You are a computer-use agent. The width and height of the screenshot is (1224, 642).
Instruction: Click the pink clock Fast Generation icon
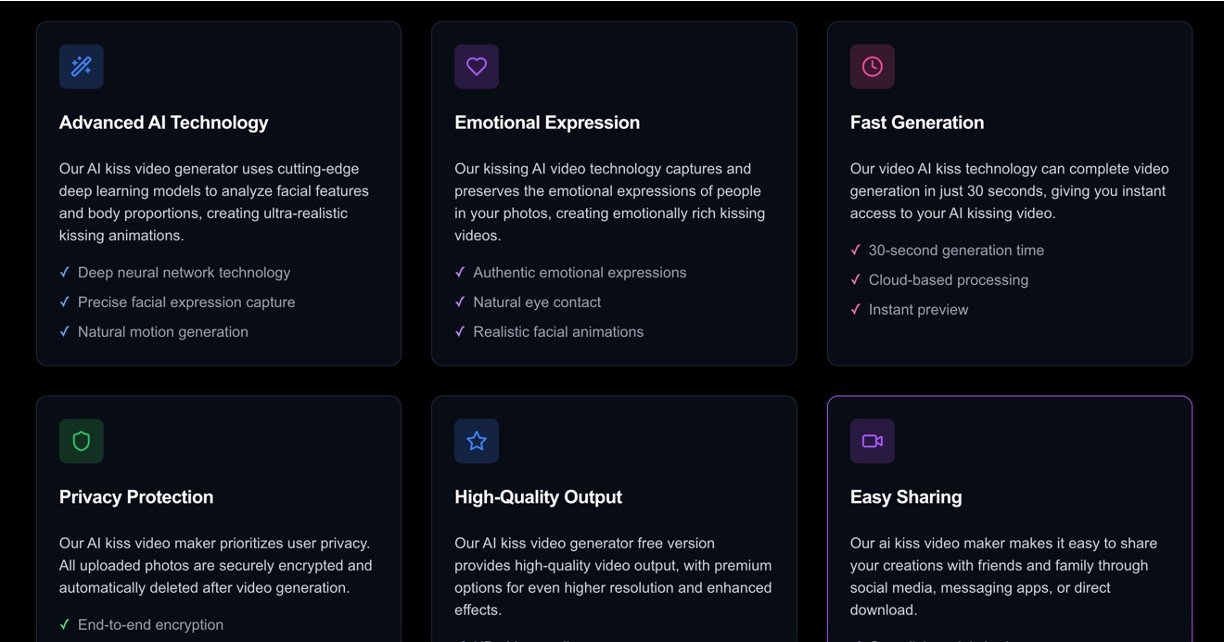[x=872, y=67]
